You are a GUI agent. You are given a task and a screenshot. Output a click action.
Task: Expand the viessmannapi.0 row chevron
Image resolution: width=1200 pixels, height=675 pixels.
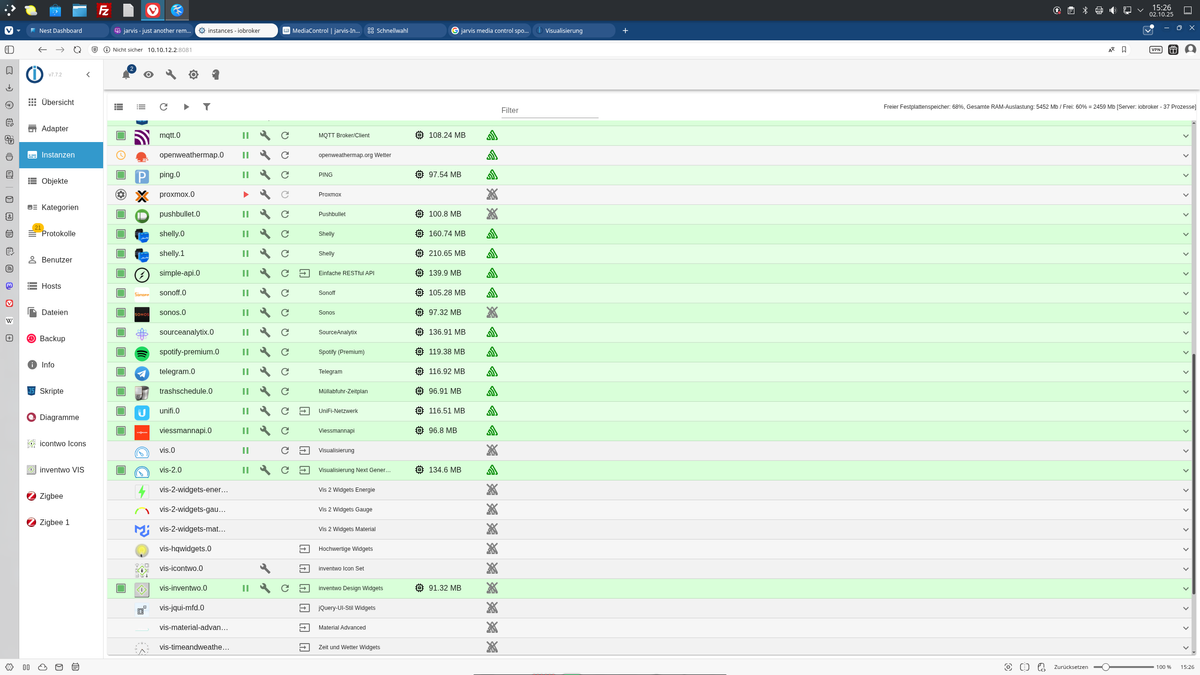coord(1186,431)
